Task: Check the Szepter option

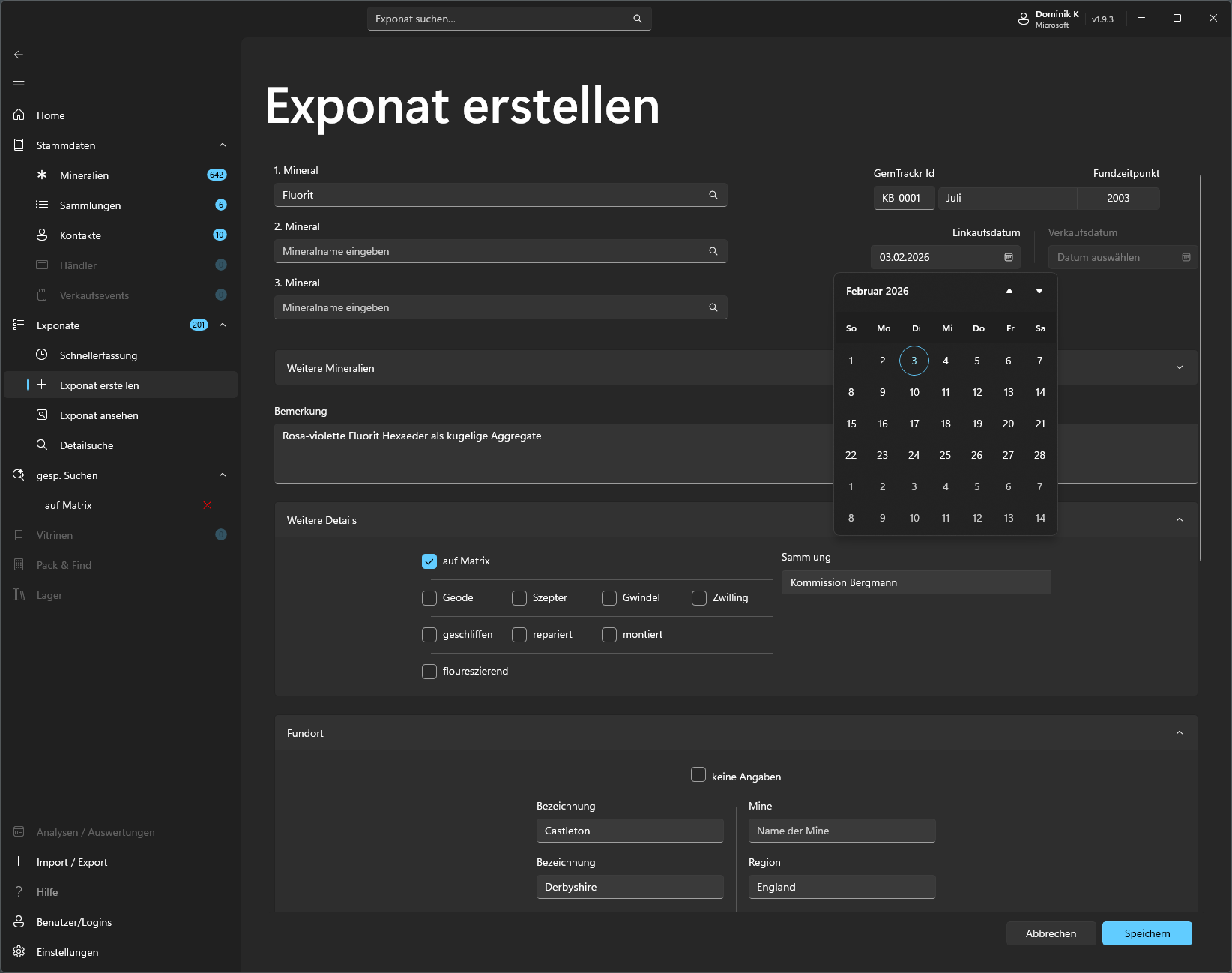Action: point(519,598)
